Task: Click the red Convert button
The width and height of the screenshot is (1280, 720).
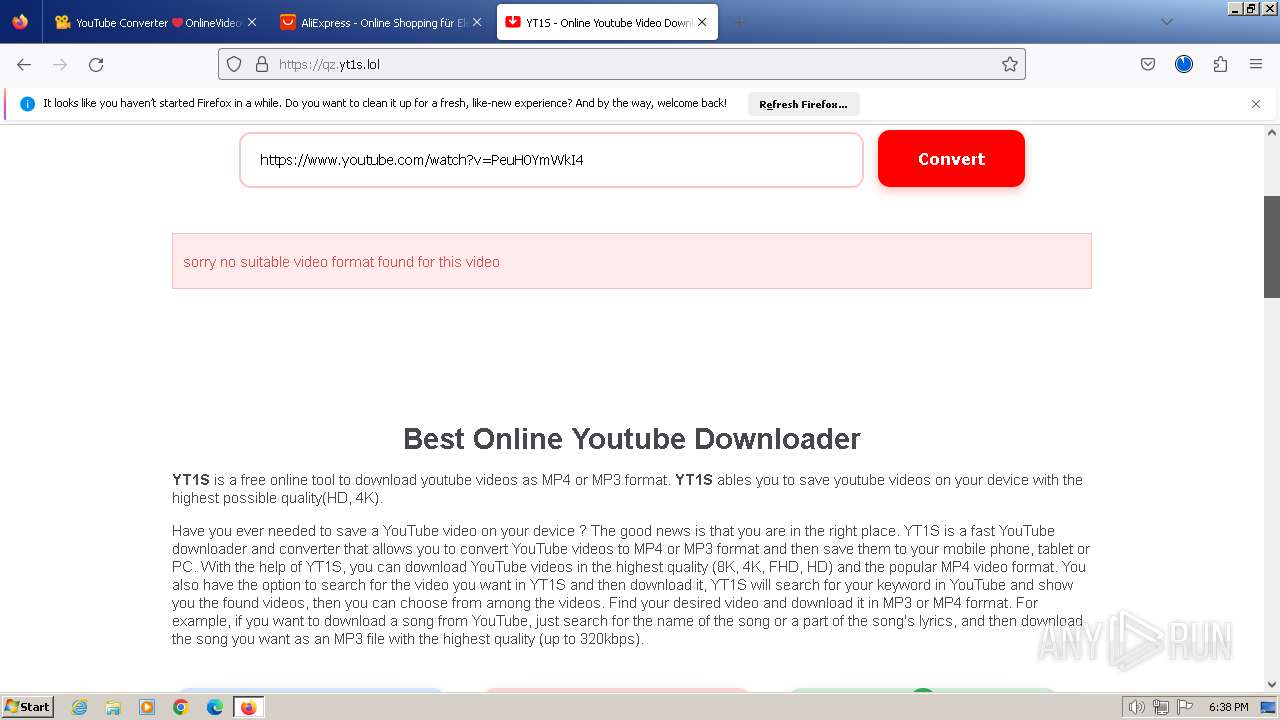Action: coord(951,159)
